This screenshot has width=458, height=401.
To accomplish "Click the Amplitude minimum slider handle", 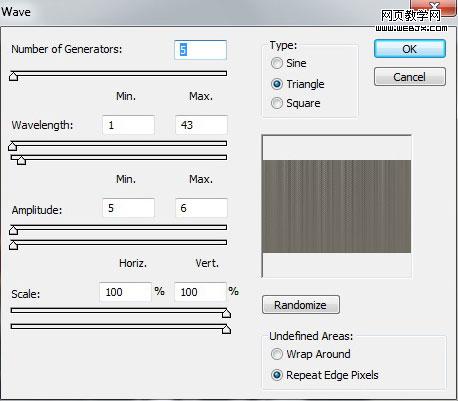I will pyautogui.click(x=13, y=230).
